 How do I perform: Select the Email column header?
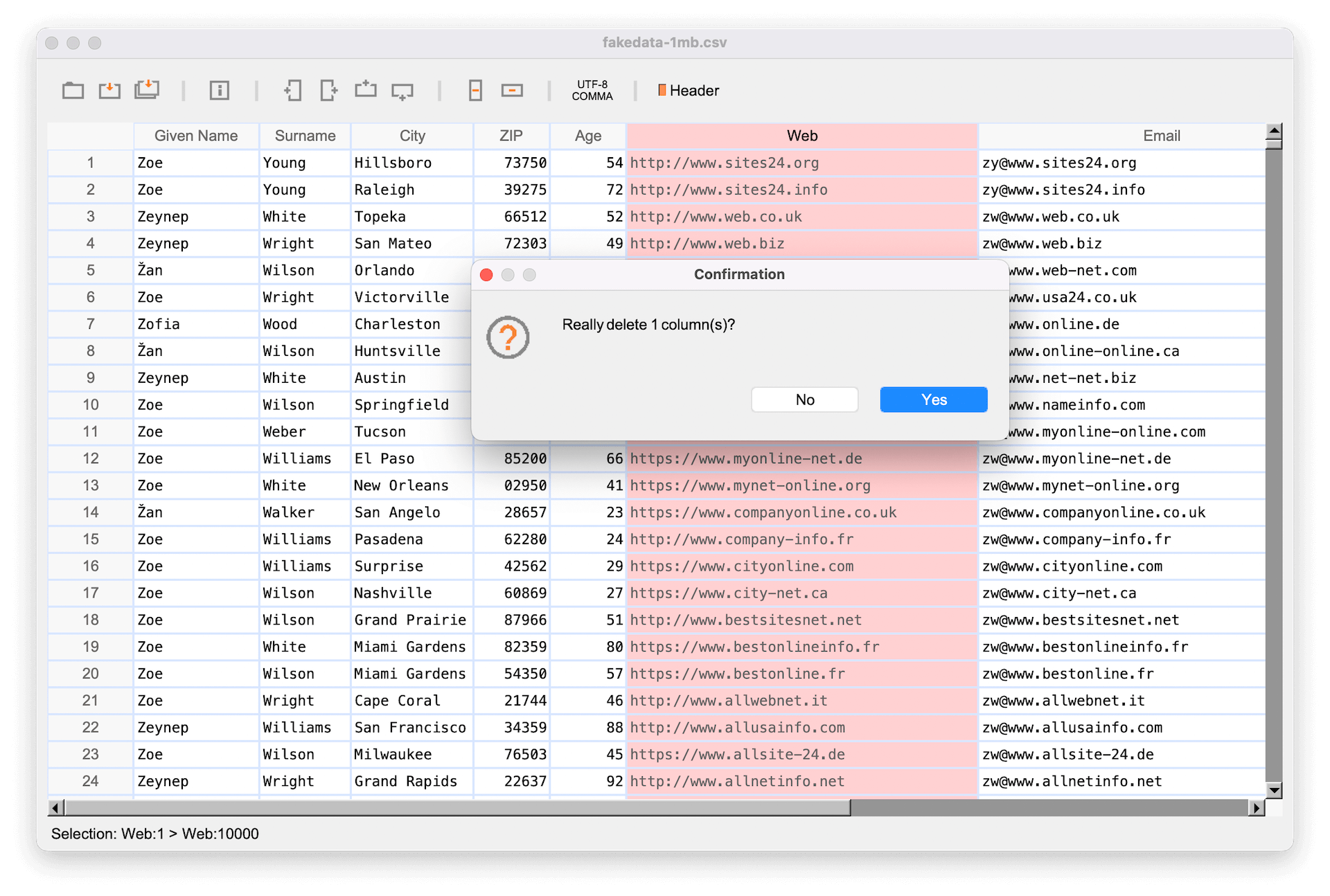(1161, 136)
